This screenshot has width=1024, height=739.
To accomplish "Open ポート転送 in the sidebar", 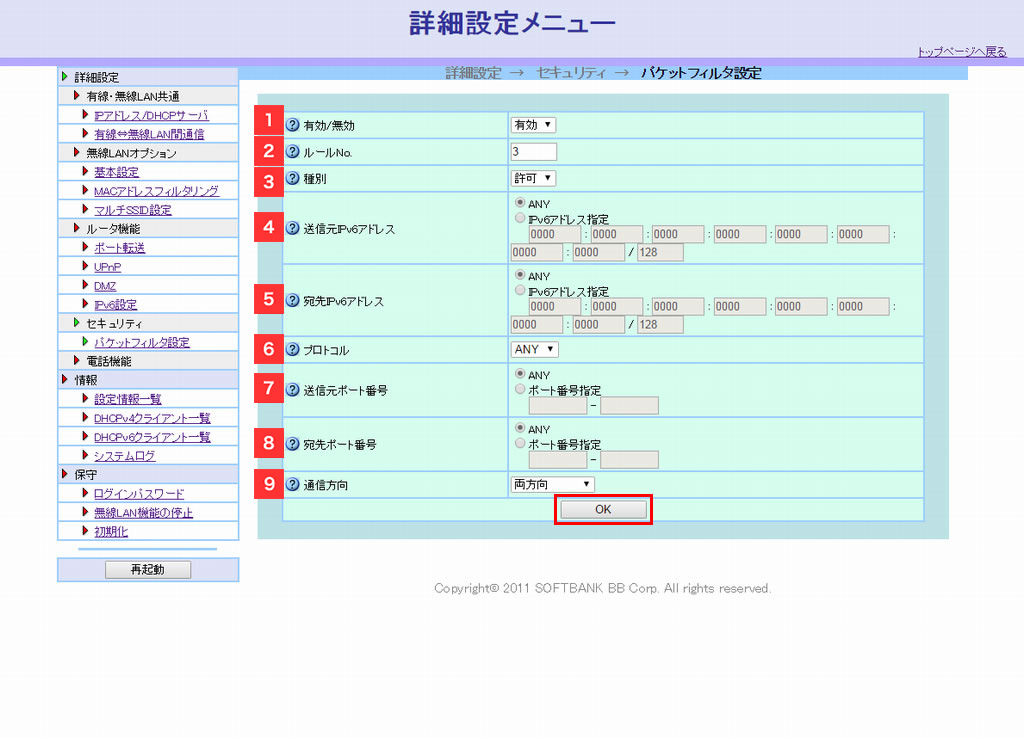I will (x=119, y=248).
